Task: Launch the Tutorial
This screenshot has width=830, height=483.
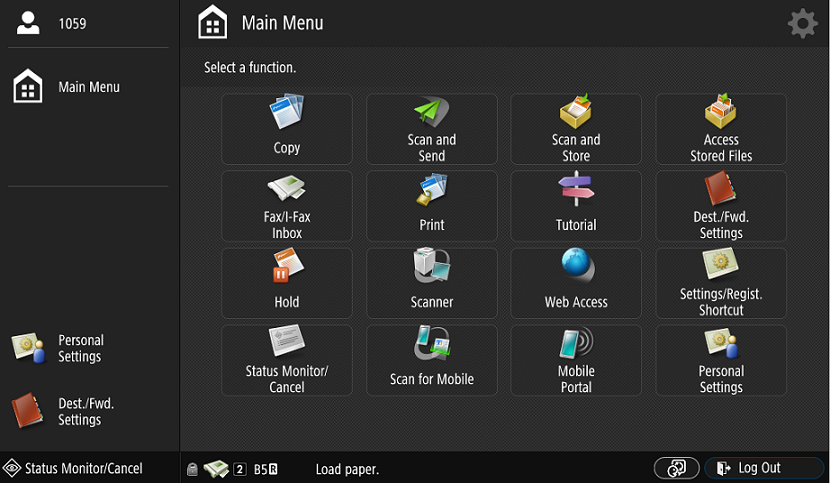Action: click(x=576, y=206)
